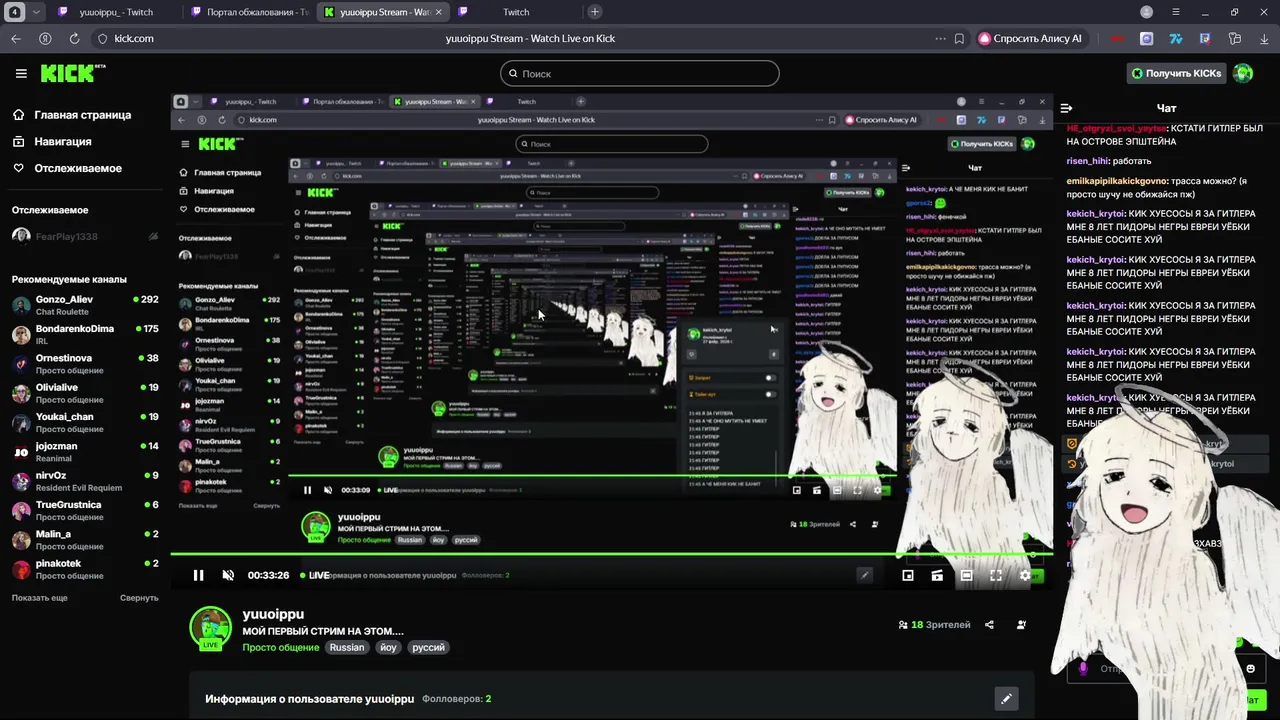Switch to the yuuoippu_ - Twitch tab
The height and width of the screenshot is (720, 1280).
tap(118, 12)
